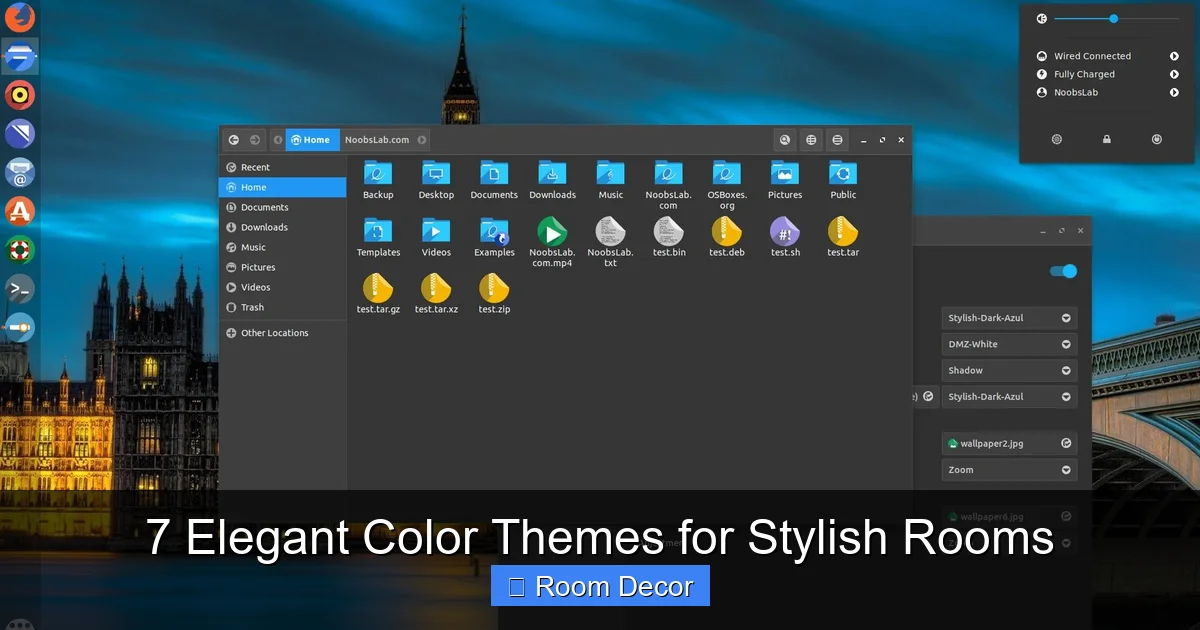The image size is (1200, 630).
Task: Select the NoobsLab.txt file
Action: tap(610, 242)
